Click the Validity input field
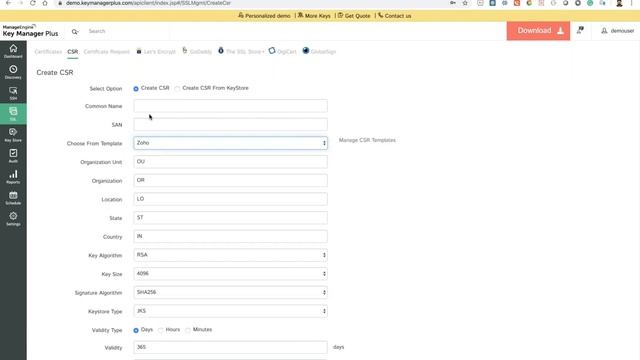The height and width of the screenshot is (360, 640). pyautogui.click(x=230, y=347)
